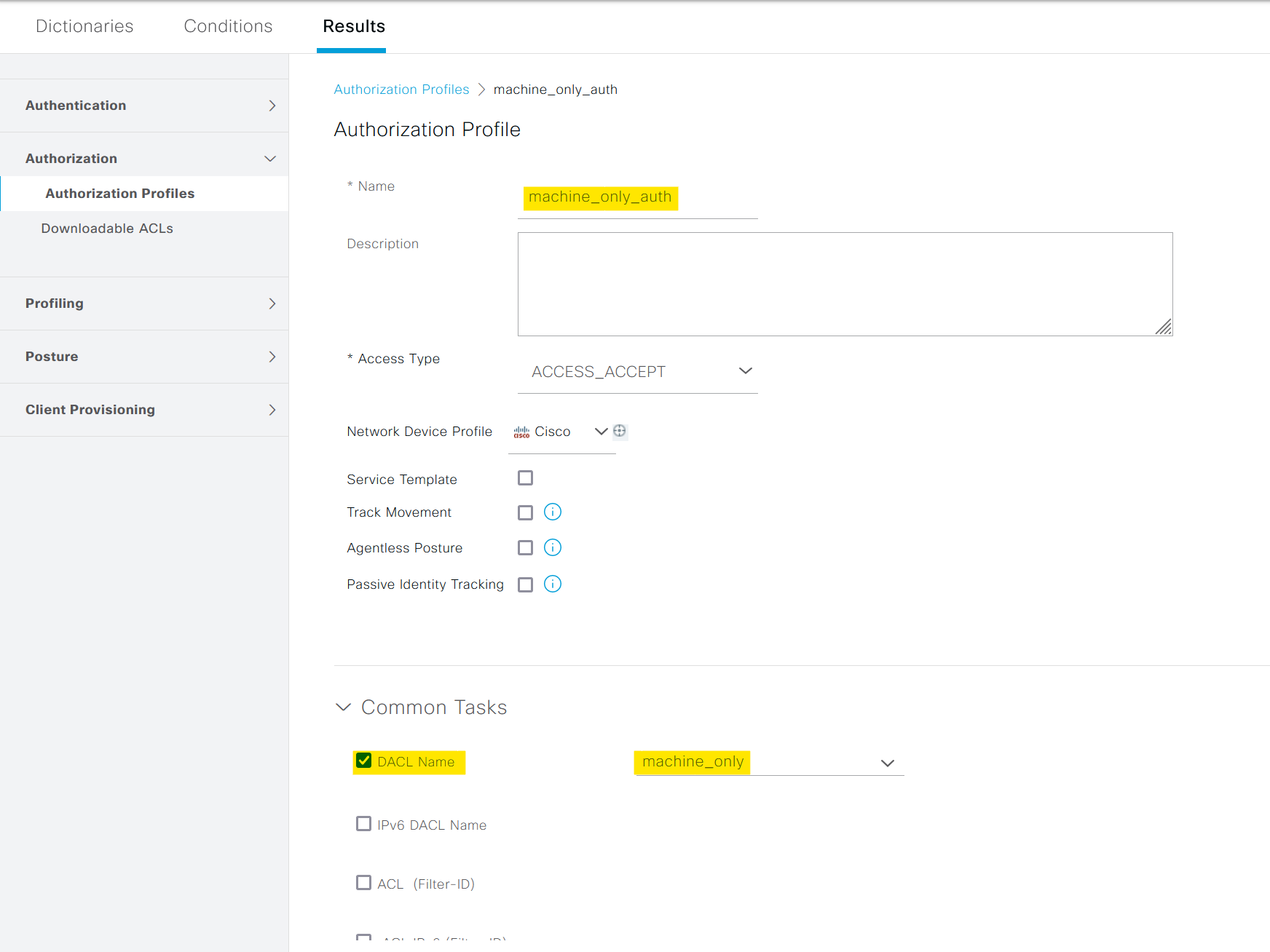
Task: Switch to the Conditions tab
Action: 228,26
